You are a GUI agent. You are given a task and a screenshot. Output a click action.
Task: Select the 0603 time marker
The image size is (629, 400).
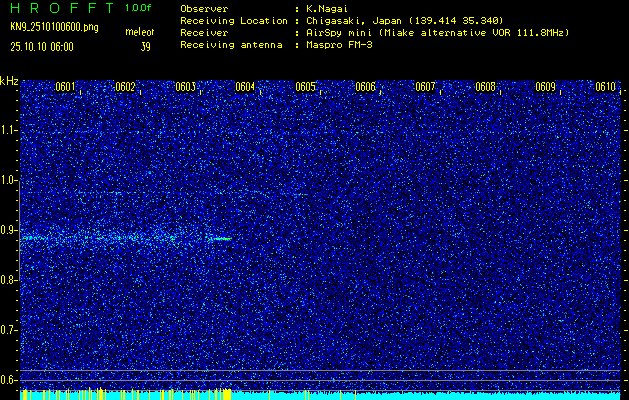point(185,87)
